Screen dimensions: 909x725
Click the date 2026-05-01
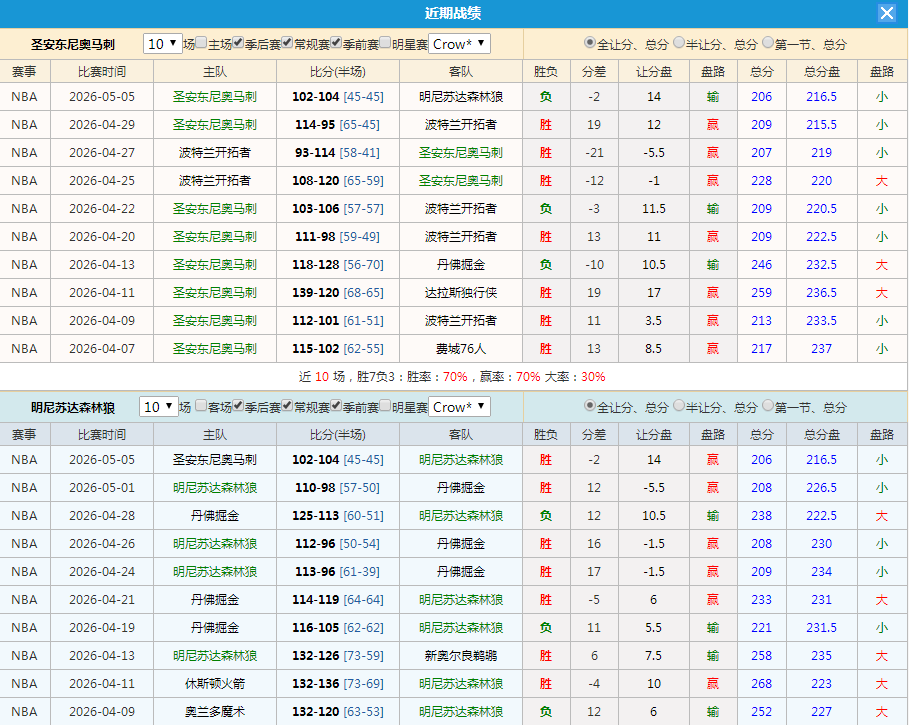pos(101,487)
